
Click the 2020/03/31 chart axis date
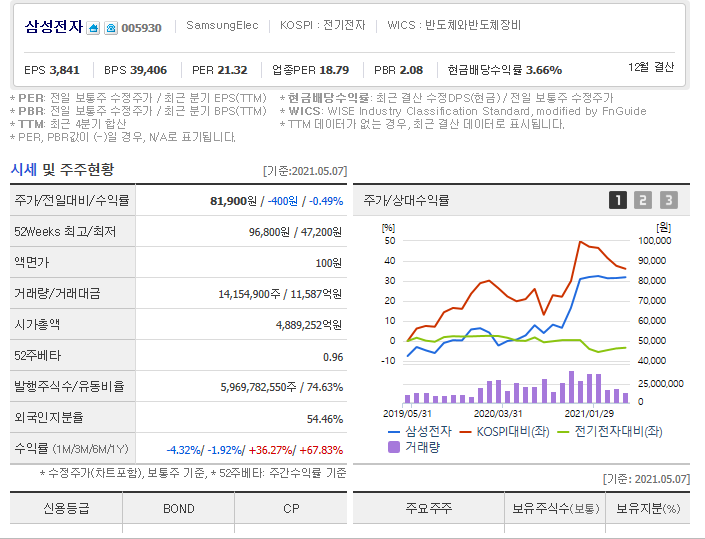click(498, 413)
